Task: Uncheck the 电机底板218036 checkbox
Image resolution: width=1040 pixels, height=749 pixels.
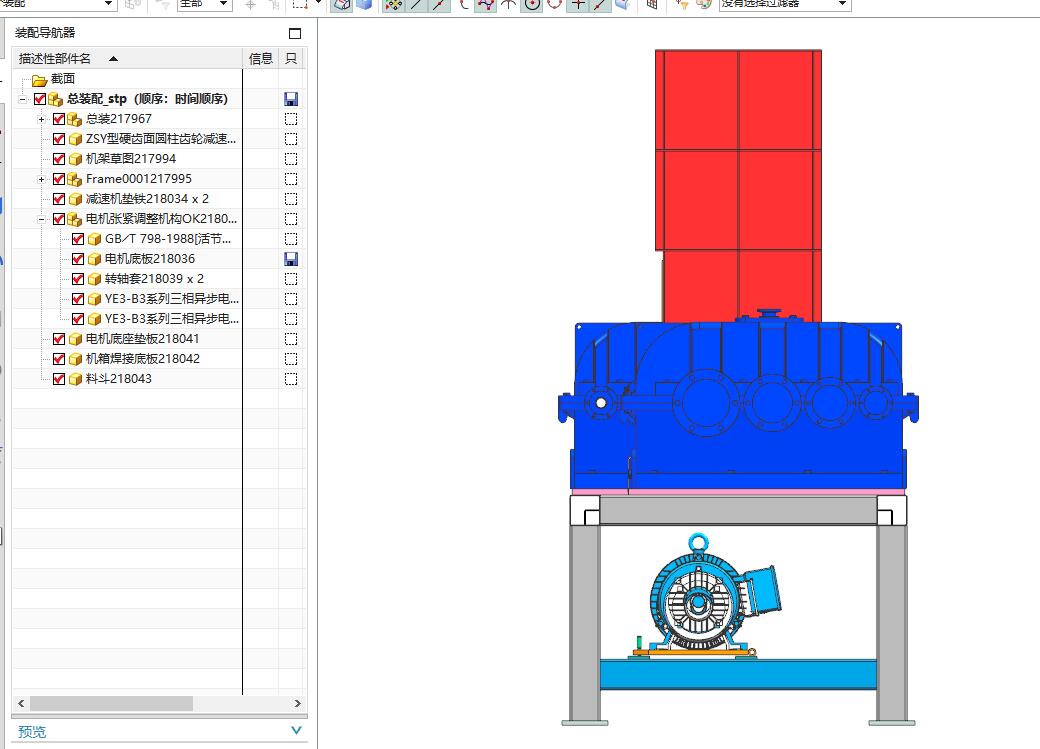Action: [78, 258]
